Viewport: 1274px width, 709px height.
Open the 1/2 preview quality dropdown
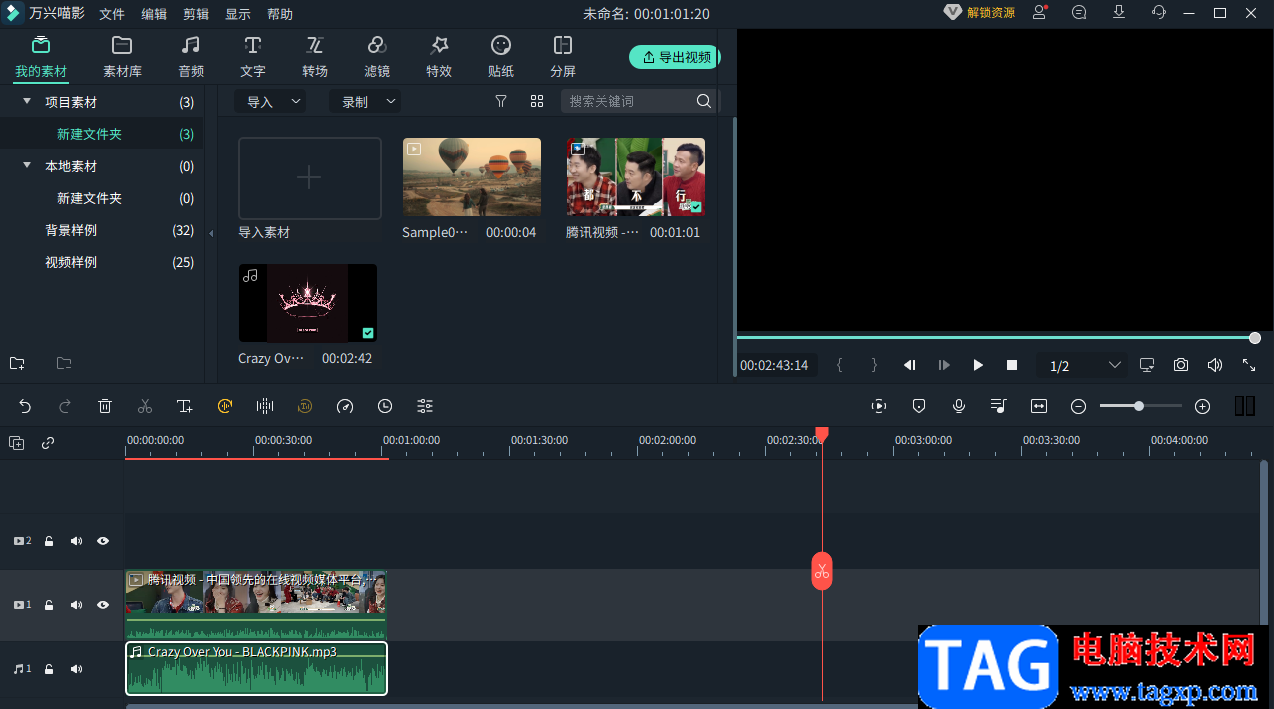coord(1085,366)
